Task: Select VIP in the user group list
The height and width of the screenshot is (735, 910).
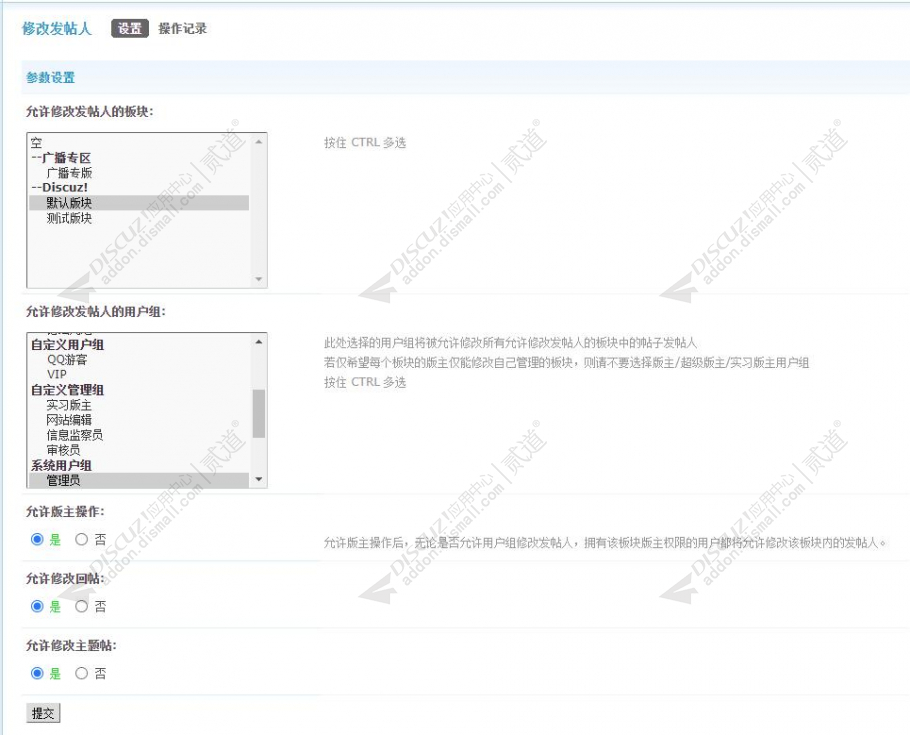Action: [x=139, y=374]
